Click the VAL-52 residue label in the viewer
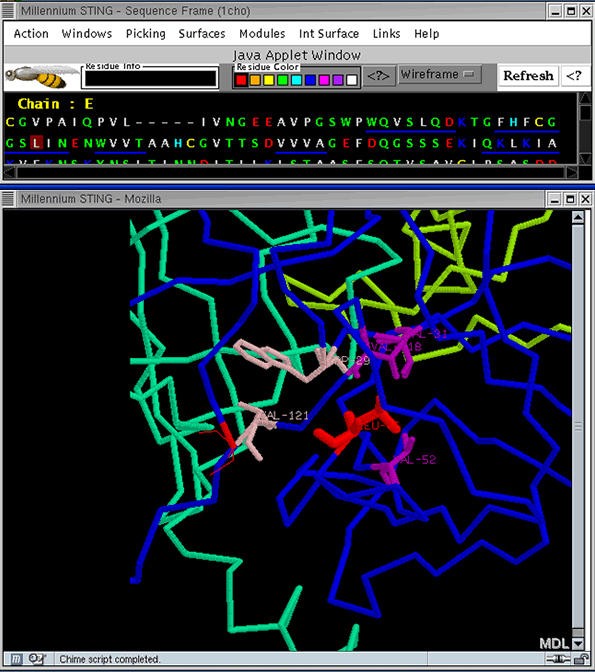595x672 pixels. (x=415, y=460)
